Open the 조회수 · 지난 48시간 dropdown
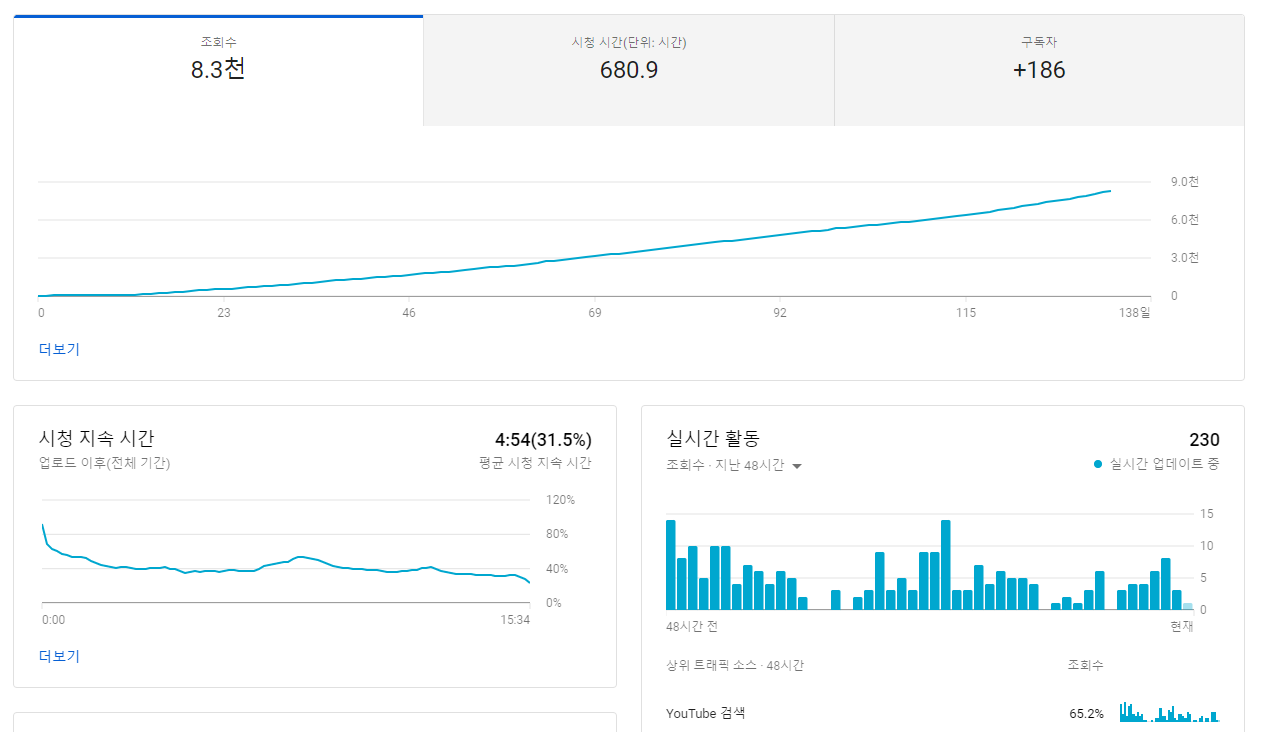 point(734,465)
